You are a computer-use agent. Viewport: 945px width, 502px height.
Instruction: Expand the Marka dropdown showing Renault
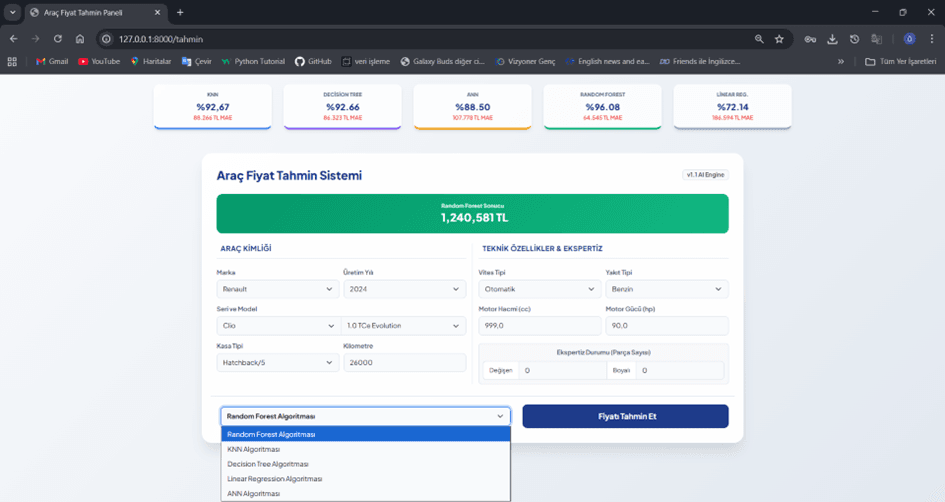(275, 289)
